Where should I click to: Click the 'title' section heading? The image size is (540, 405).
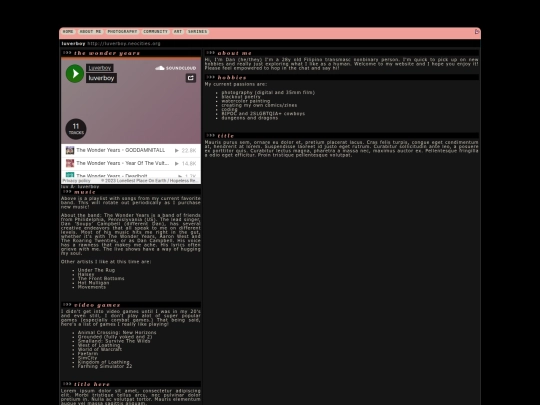226,136
